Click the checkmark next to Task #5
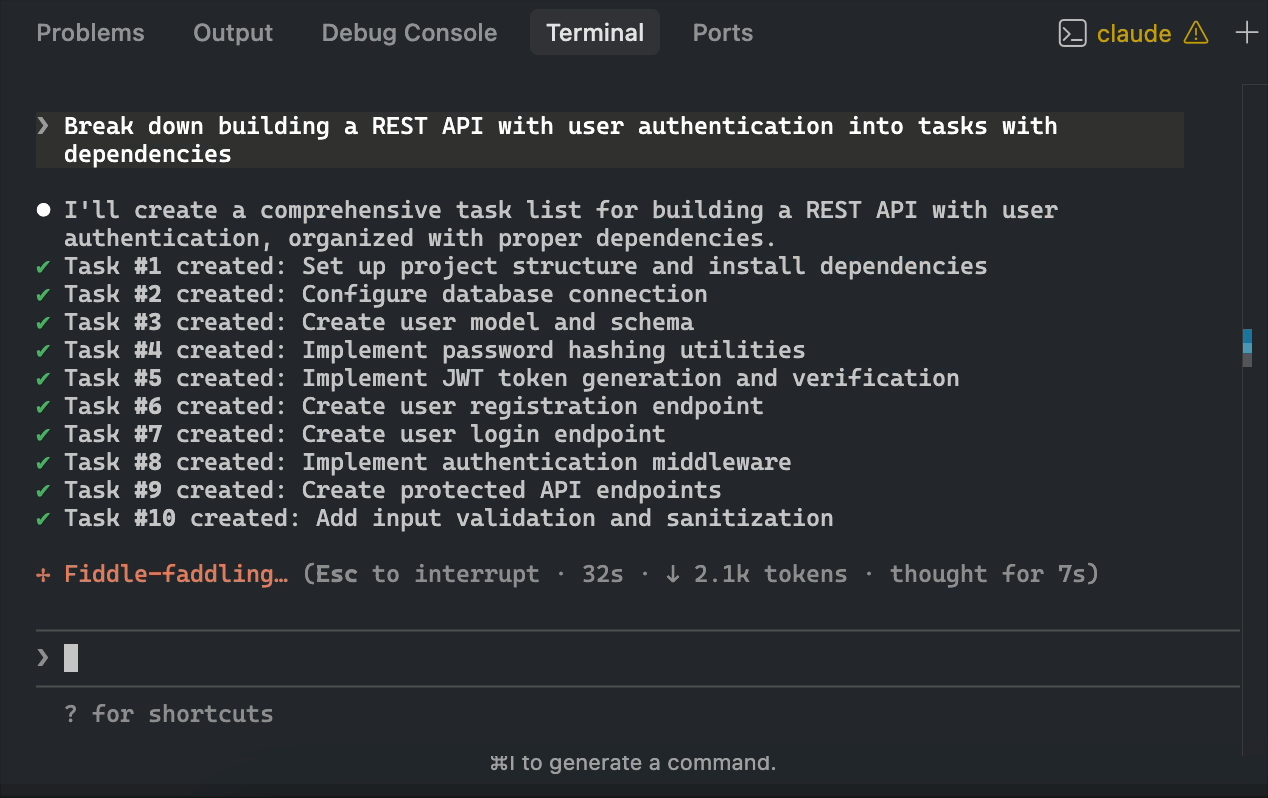The height and width of the screenshot is (798, 1268). click(x=43, y=379)
